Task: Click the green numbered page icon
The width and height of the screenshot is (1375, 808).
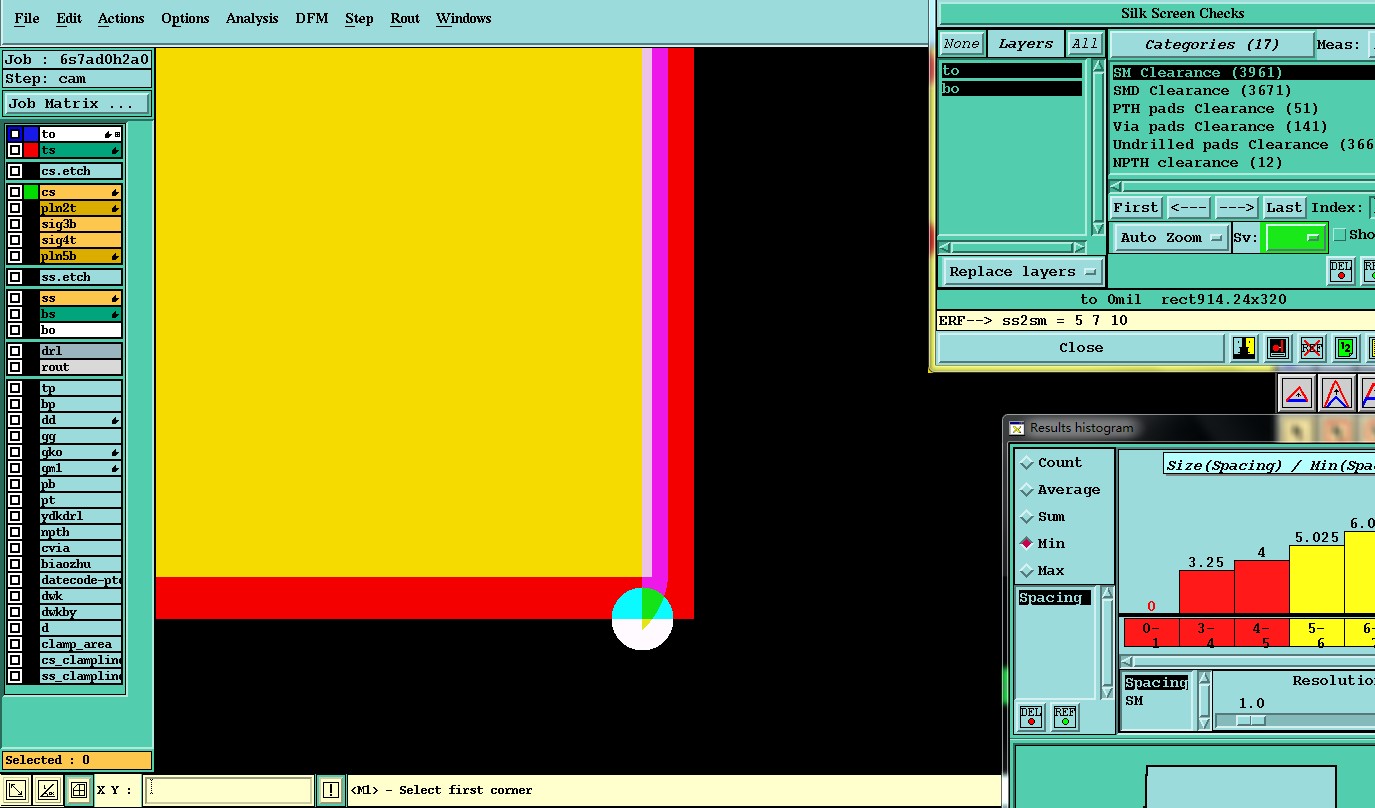Action: (1345, 347)
